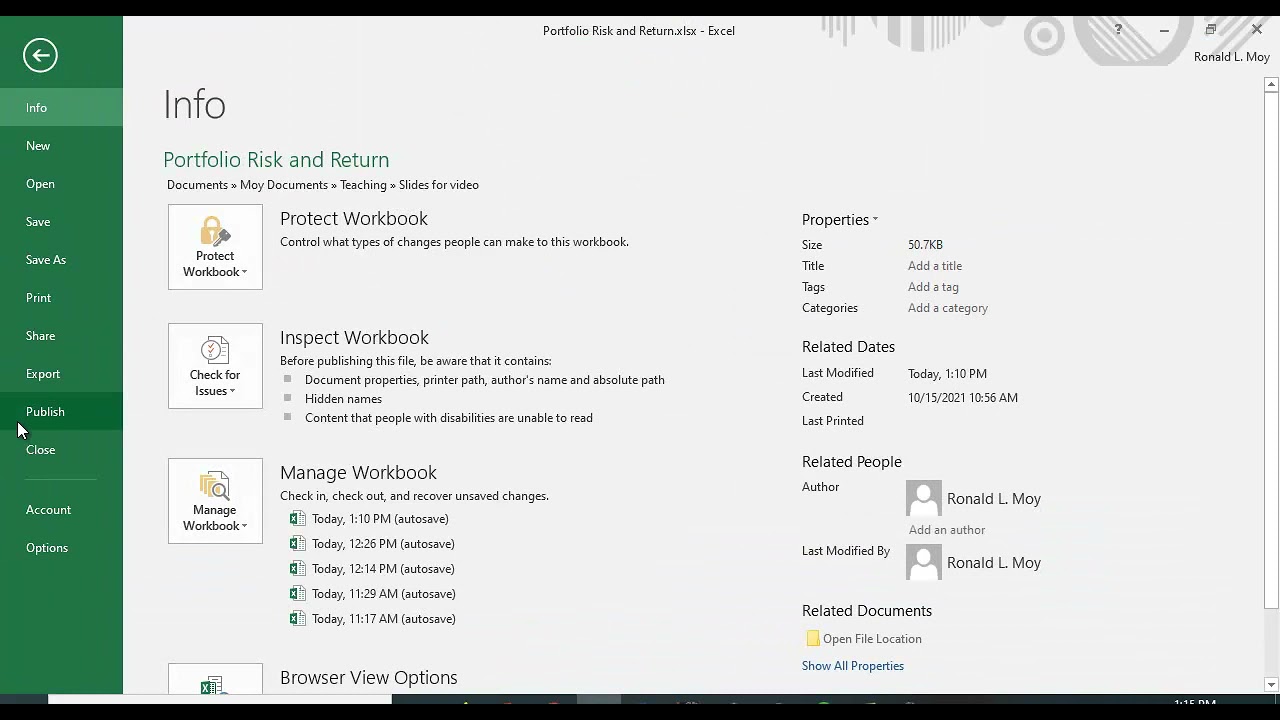Choose Save in the backstage menu
Viewport: 1280px width, 720px height.
tap(61, 222)
